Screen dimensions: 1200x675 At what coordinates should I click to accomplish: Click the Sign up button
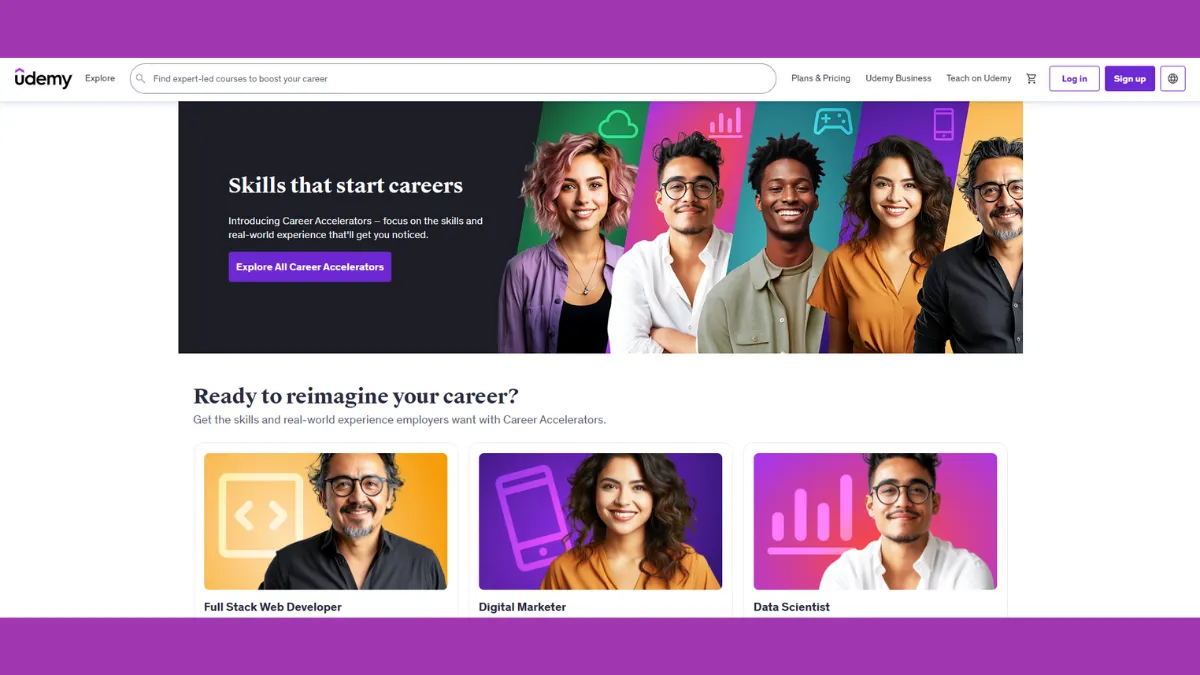coord(1130,79)
